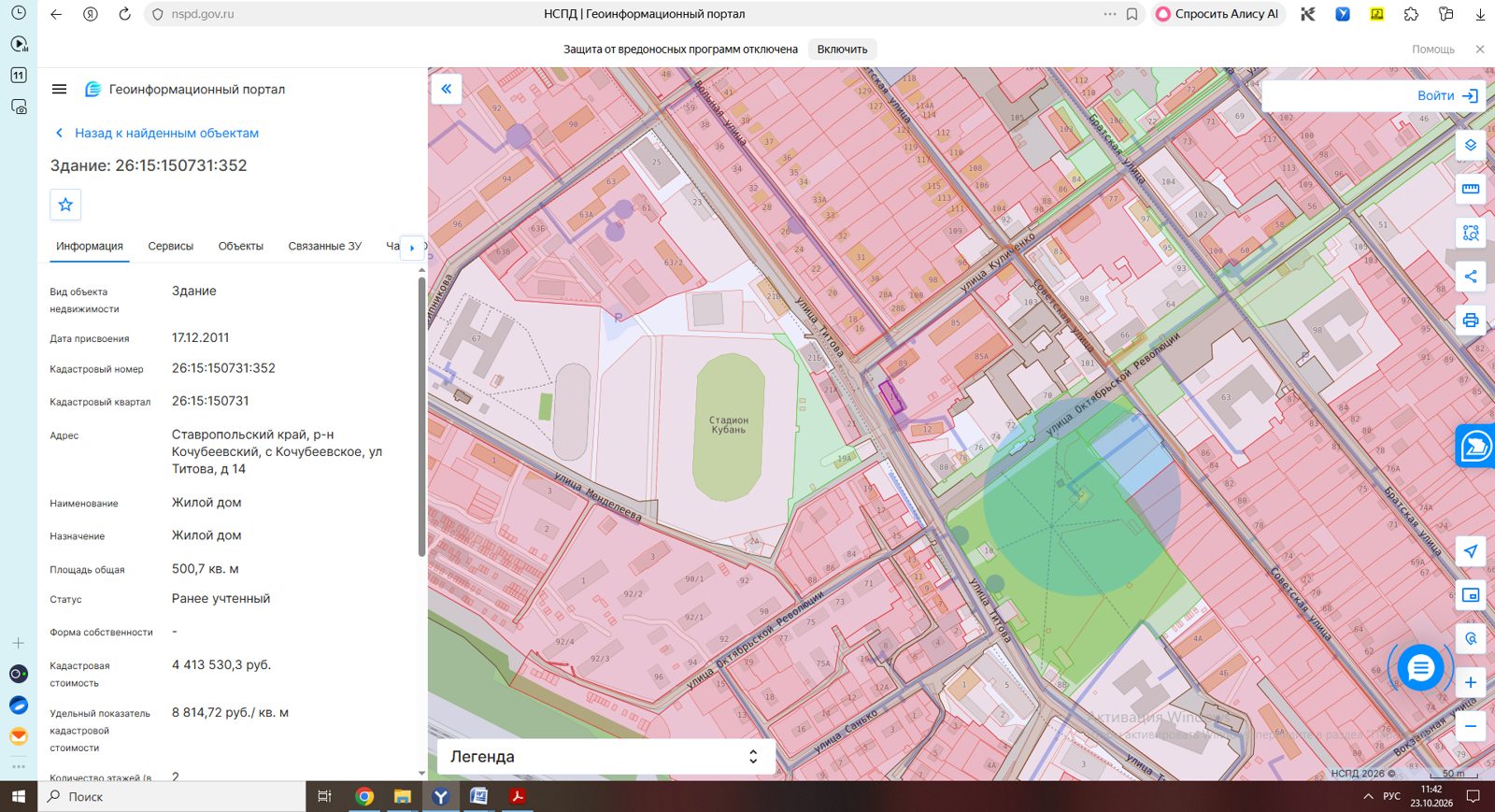1495x812 pixels.
Task: Click the Стадион Кубань map label
Action: (729, 425)
